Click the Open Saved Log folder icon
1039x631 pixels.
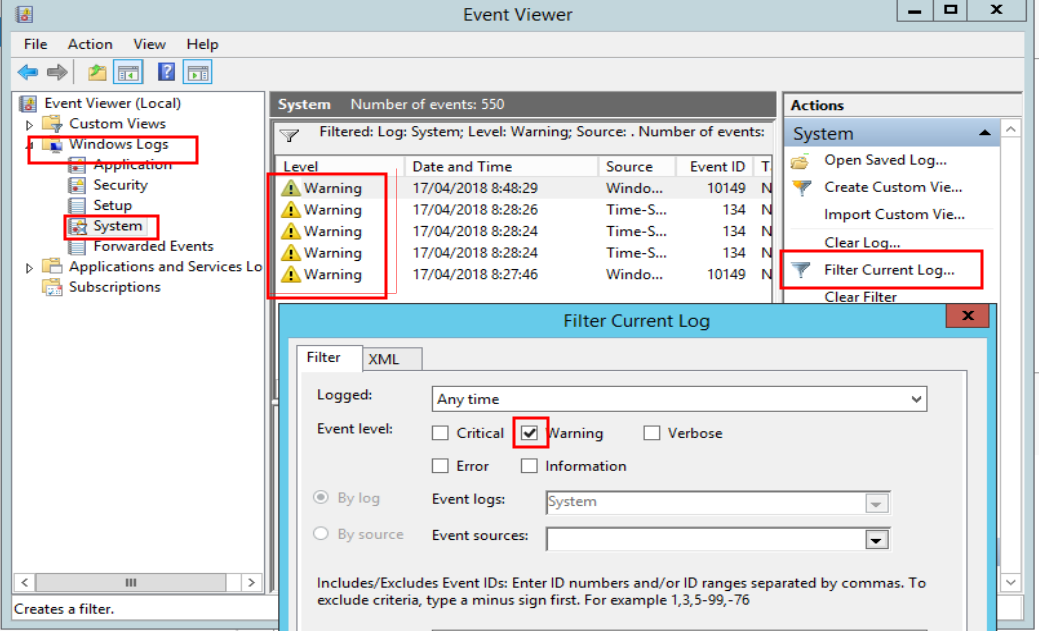(x=800, y=161)
